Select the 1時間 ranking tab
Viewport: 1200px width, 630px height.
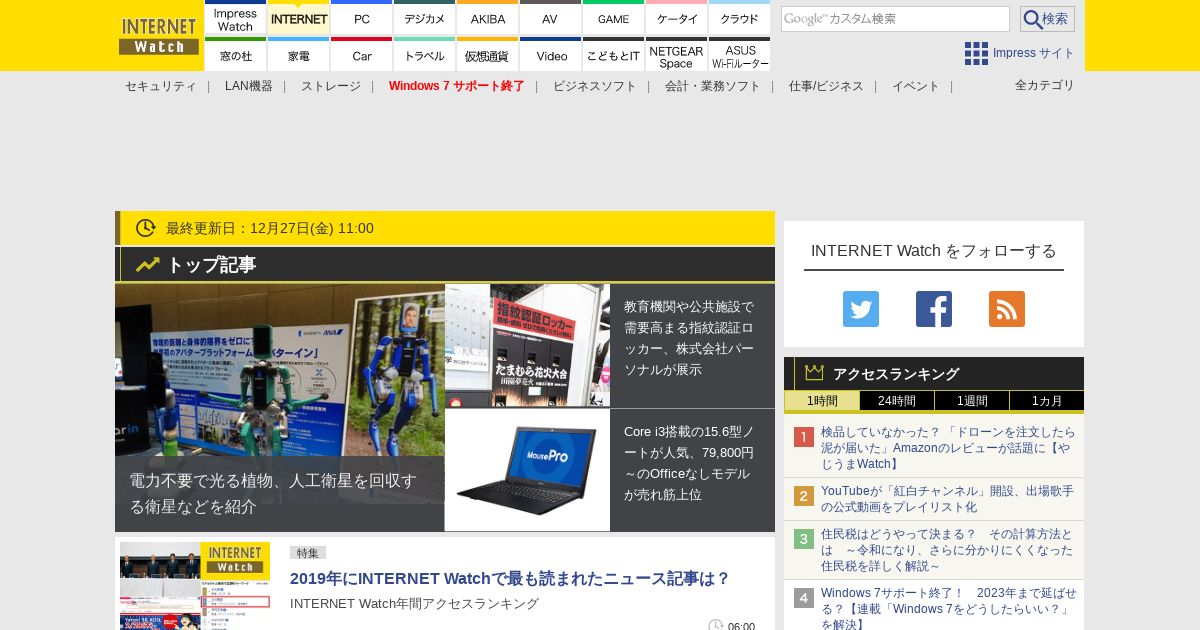822,401
